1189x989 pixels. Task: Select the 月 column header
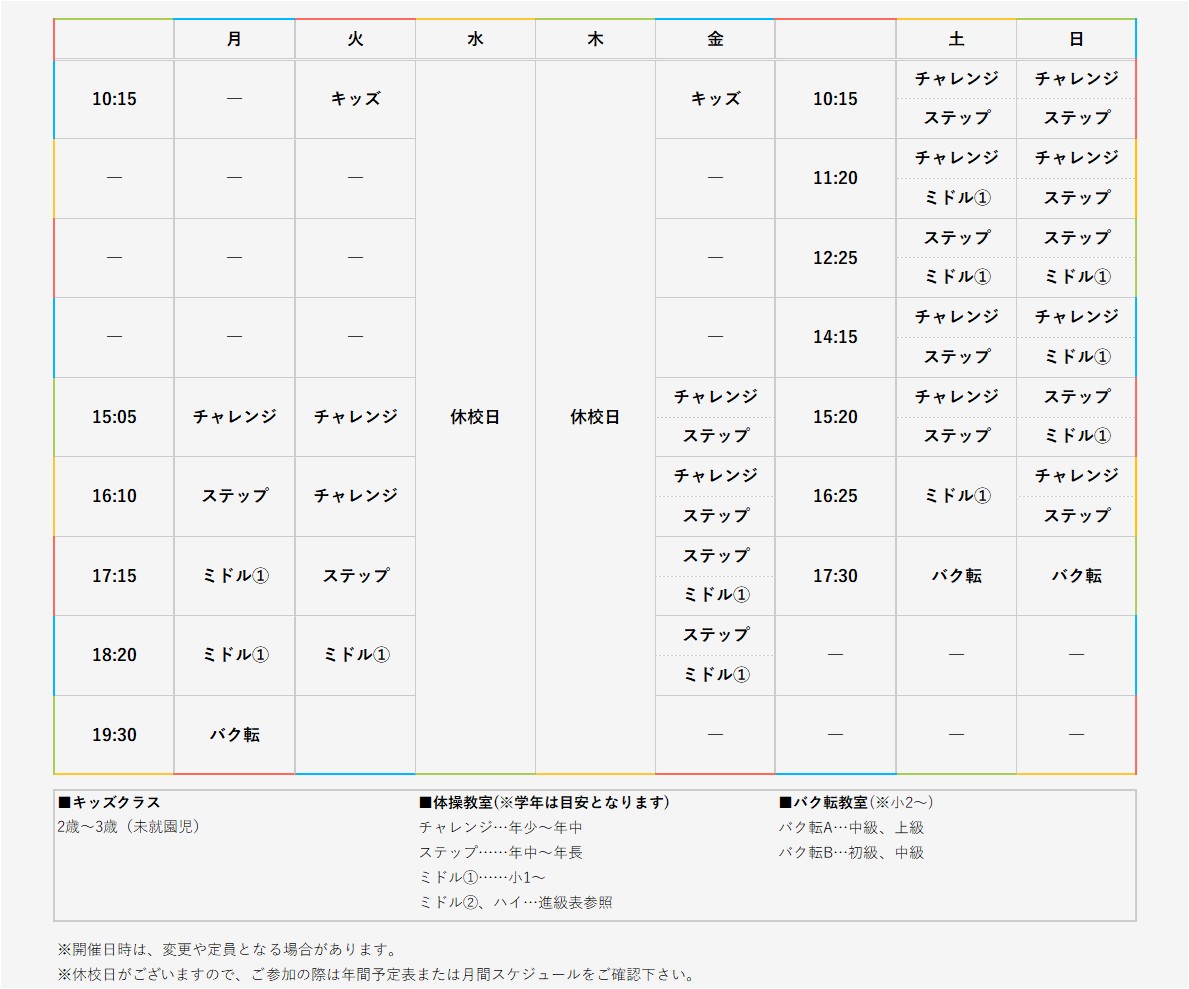(x=234, y=39)
